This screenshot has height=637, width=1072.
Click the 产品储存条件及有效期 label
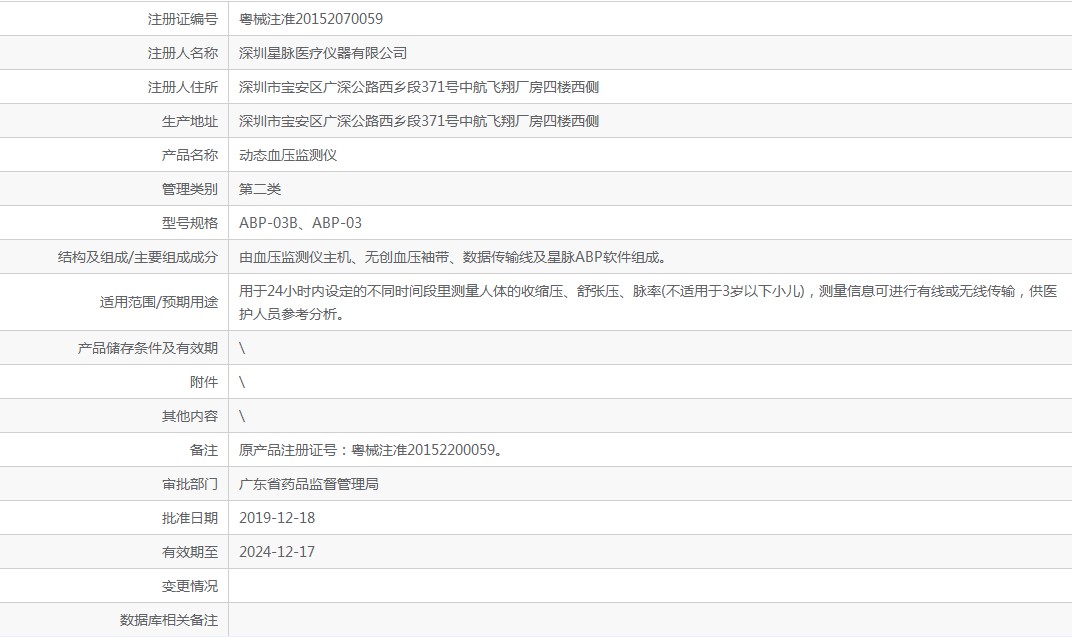coord(148,349)
